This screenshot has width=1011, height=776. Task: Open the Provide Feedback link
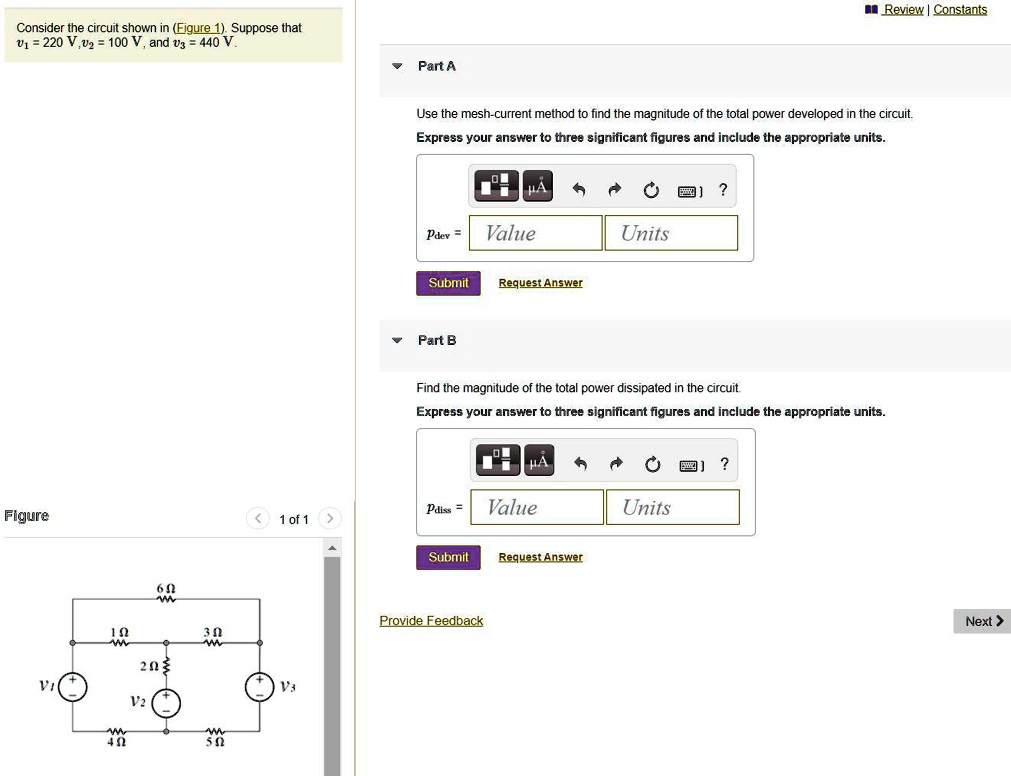pos(431,620)
